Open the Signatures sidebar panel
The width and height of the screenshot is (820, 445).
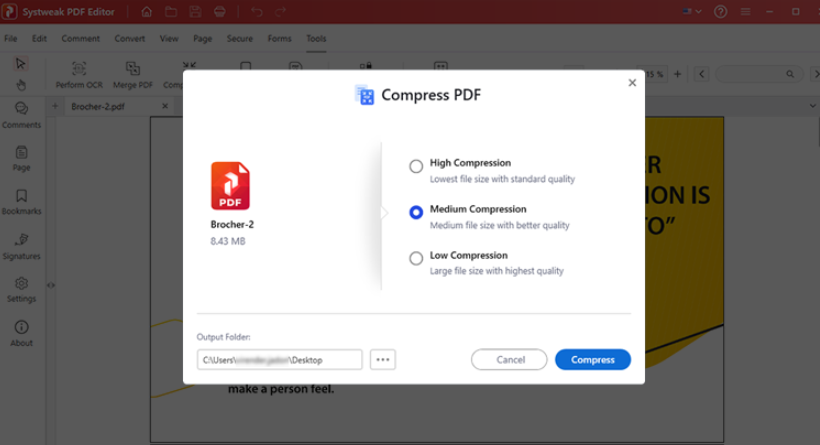(x=21, y=246)
